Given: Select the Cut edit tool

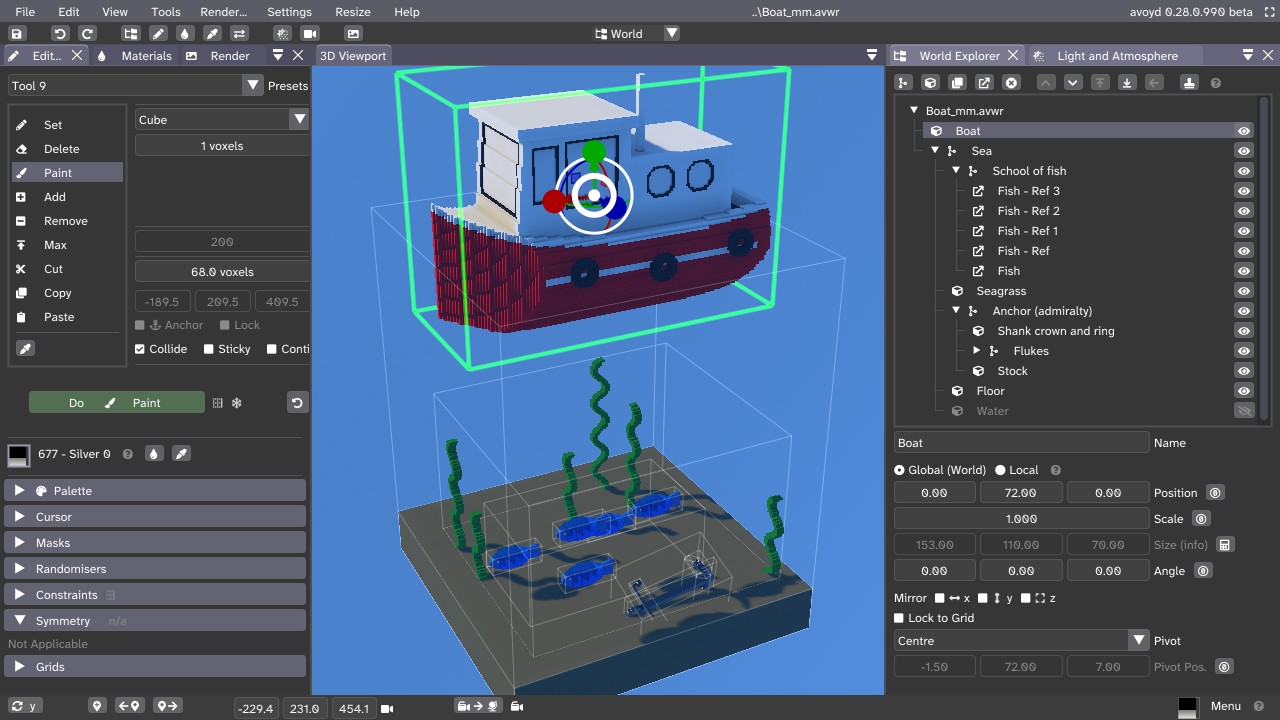Looking at the screenshot, I should [x=53, y=269].
